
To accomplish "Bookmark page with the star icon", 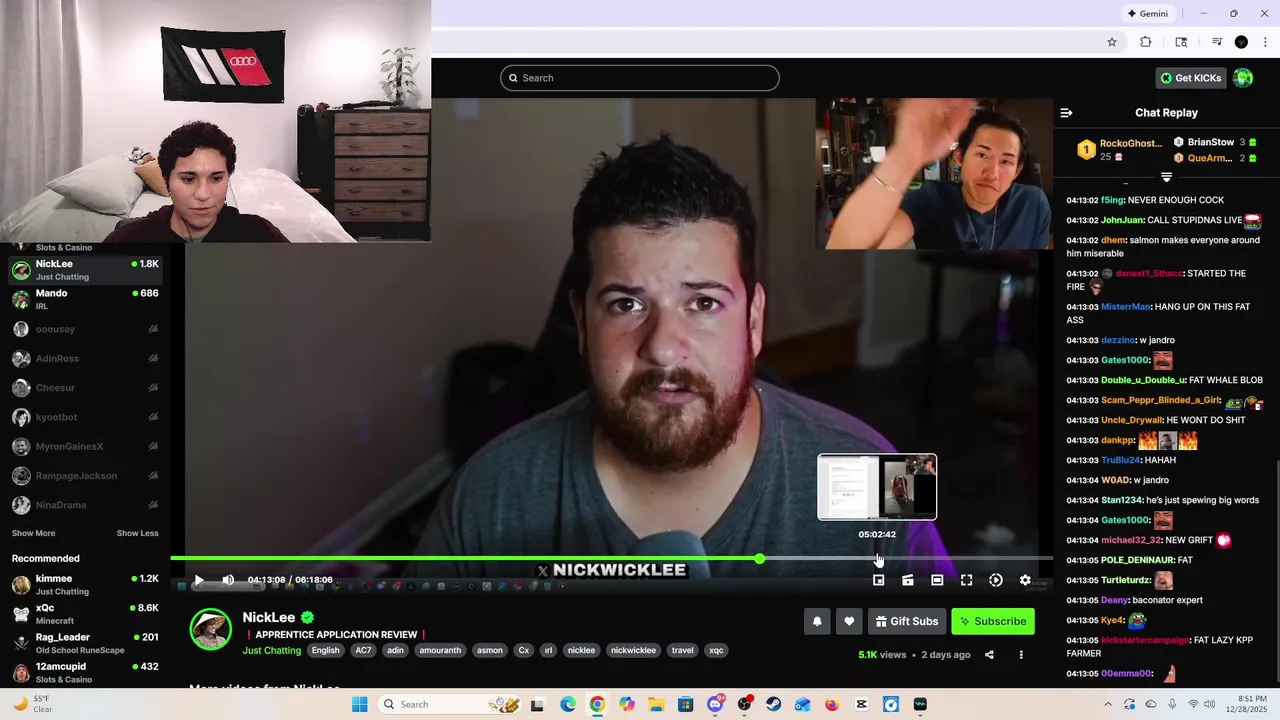I will [1111, 42].
